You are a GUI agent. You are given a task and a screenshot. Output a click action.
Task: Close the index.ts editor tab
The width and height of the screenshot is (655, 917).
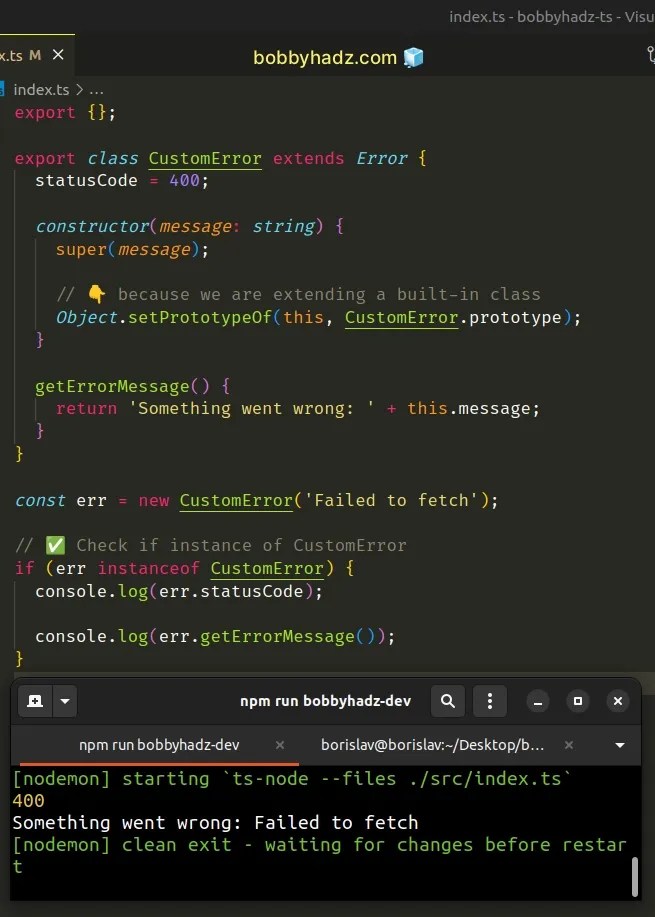[58, 55]
